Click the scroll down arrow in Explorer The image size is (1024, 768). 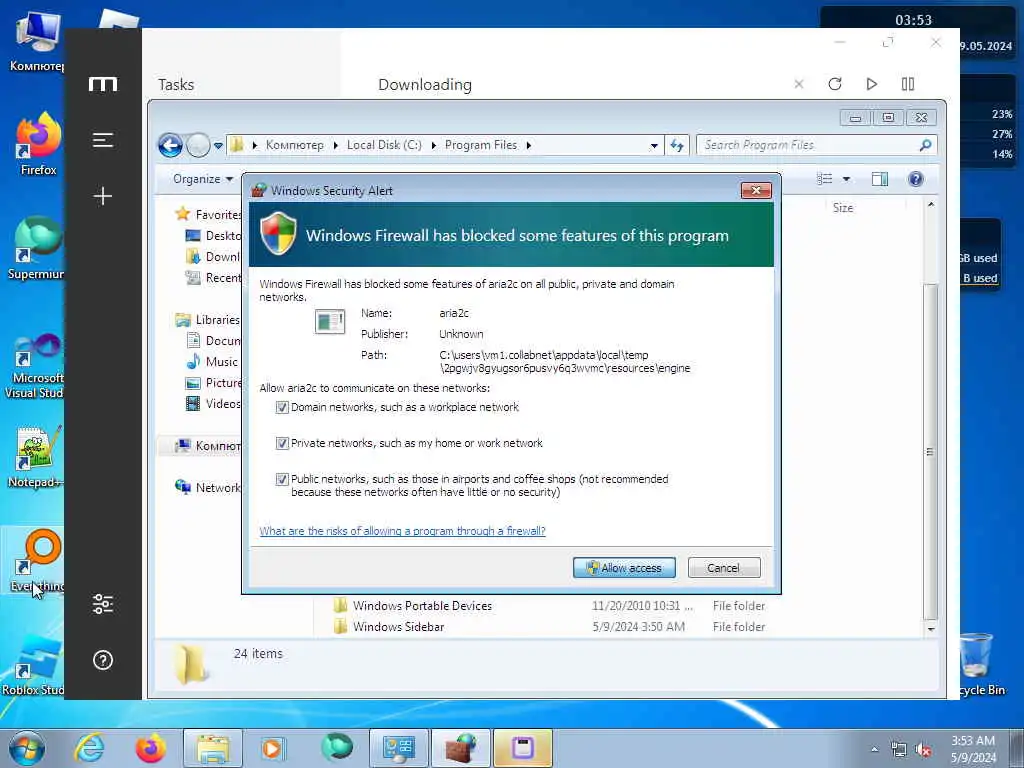pyautogui.click(x=931, y=629)
